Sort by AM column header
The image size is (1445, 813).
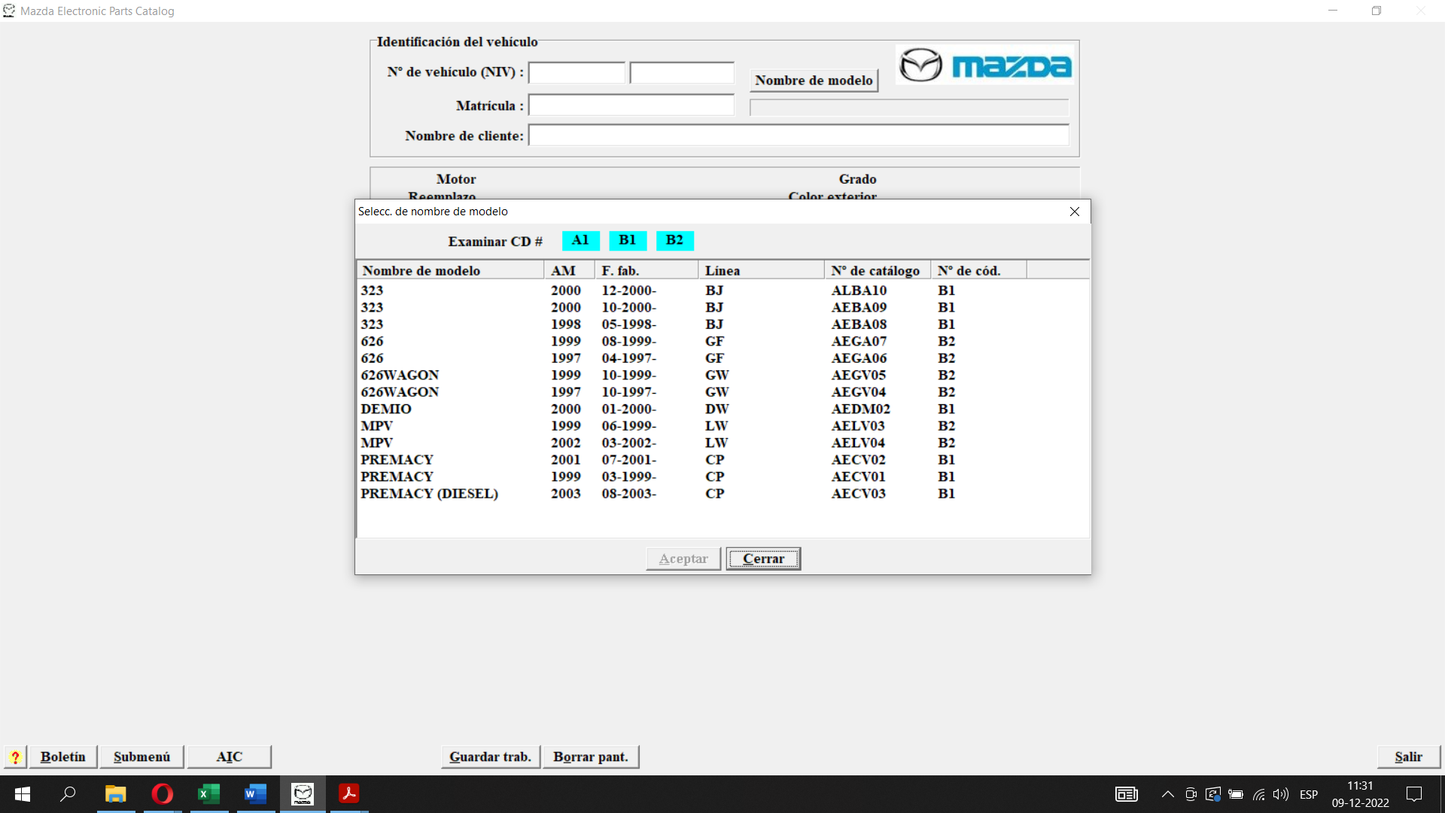570,271
